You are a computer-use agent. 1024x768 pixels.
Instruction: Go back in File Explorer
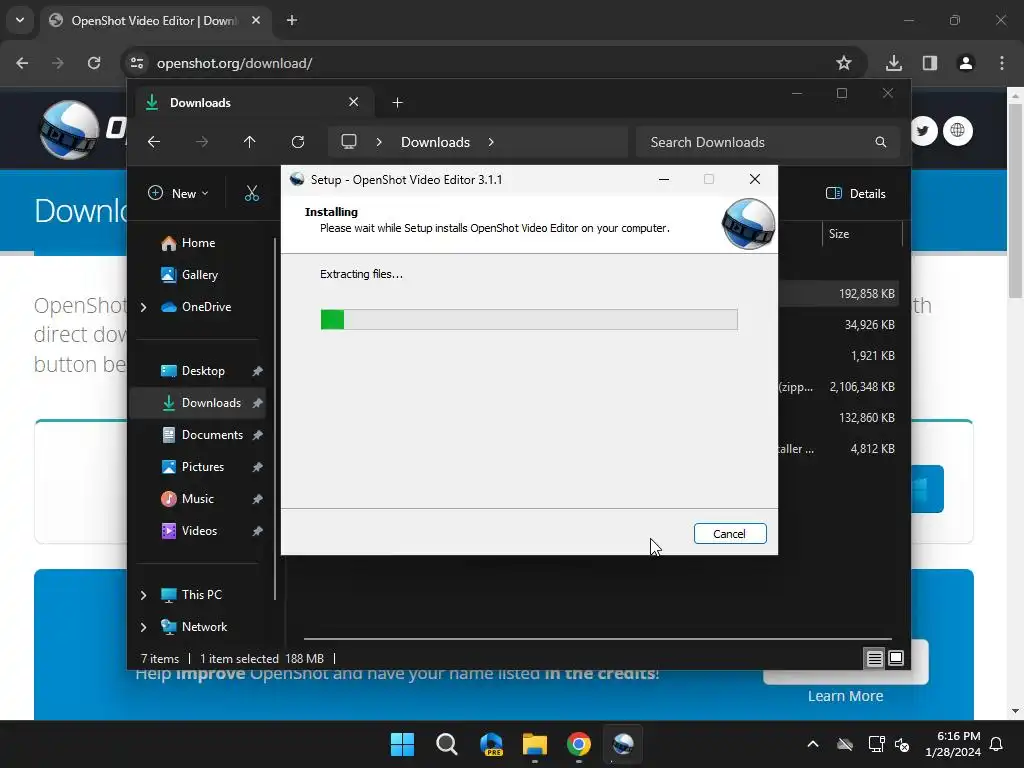[x=154, y=142]
